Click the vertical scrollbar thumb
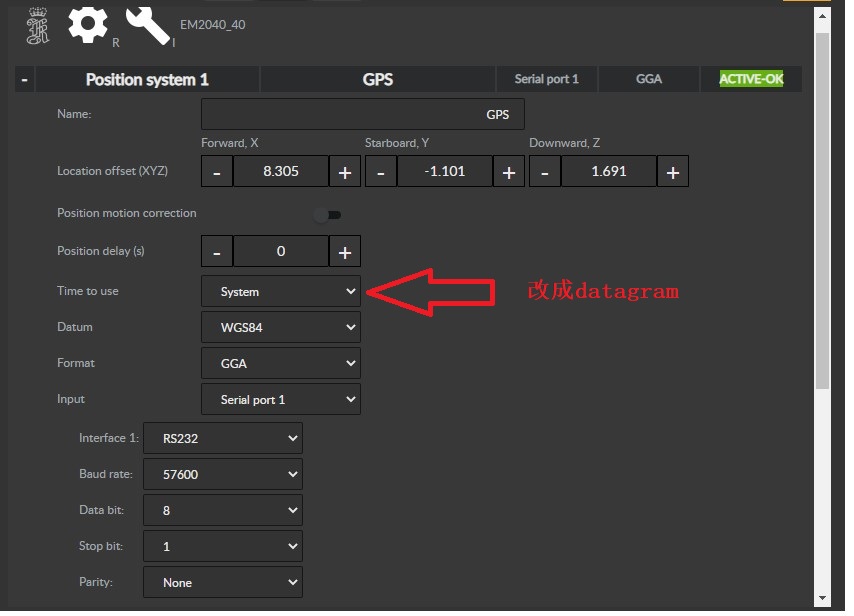Image resolution: width=854 pixels, height=616 pixels. point(822,211)
